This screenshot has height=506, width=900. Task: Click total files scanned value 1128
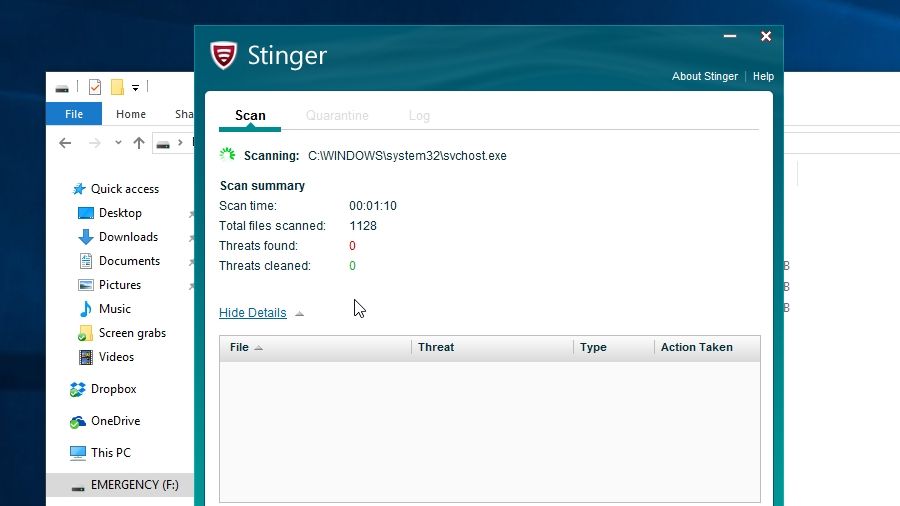363,225
